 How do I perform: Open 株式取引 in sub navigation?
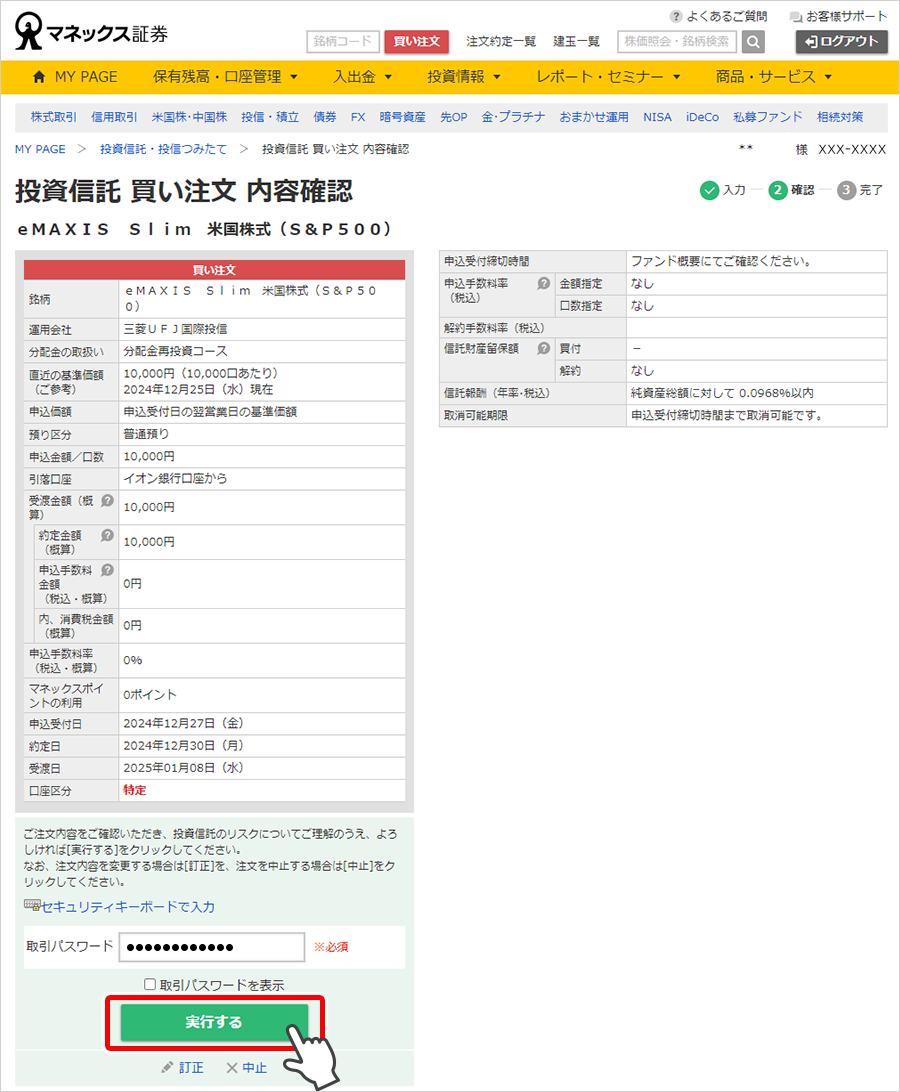[x=54, y=117]
